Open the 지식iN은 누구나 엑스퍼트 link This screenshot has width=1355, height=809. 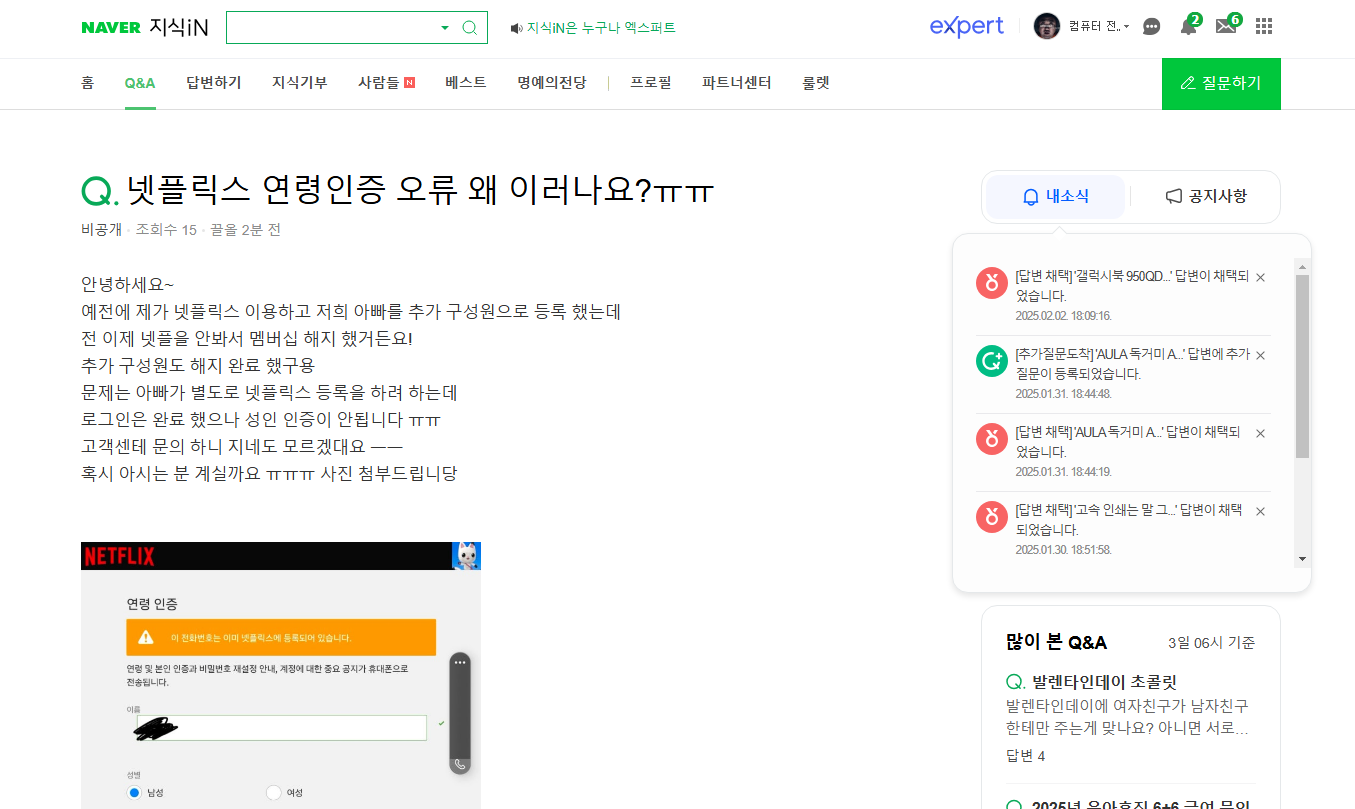point(601,28)
